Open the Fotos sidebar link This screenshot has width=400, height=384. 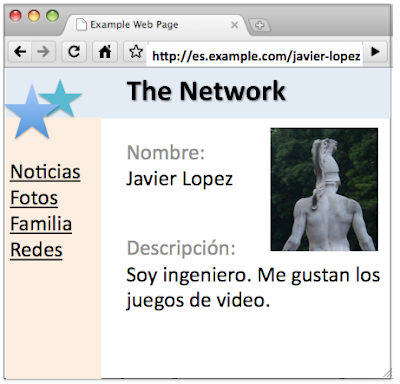34,198
